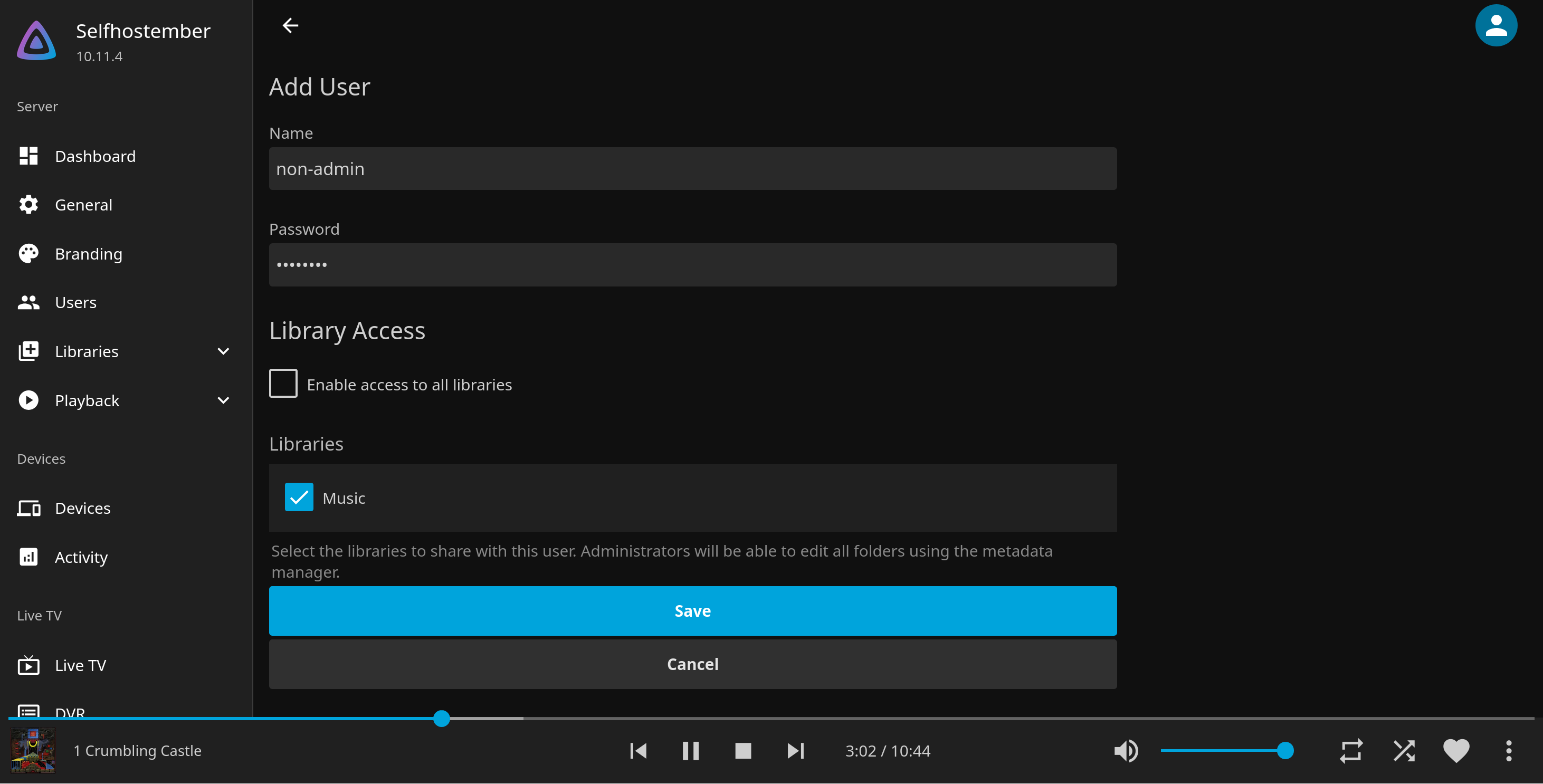This screenshot has width=1543, height=784.
Task: Skip to the next track
Action: click(x=795, y=750)
